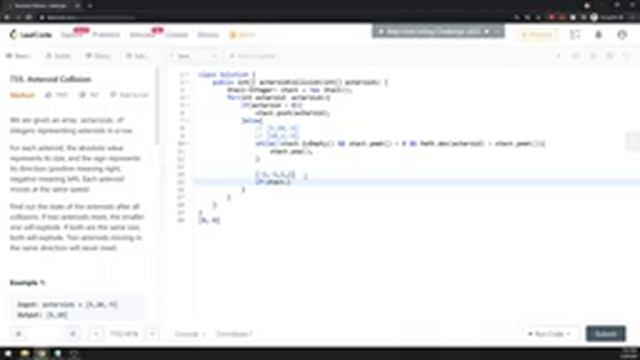Click the LeetCode logo
This screenshot has width=640, height=360.
tap(31, 35)
